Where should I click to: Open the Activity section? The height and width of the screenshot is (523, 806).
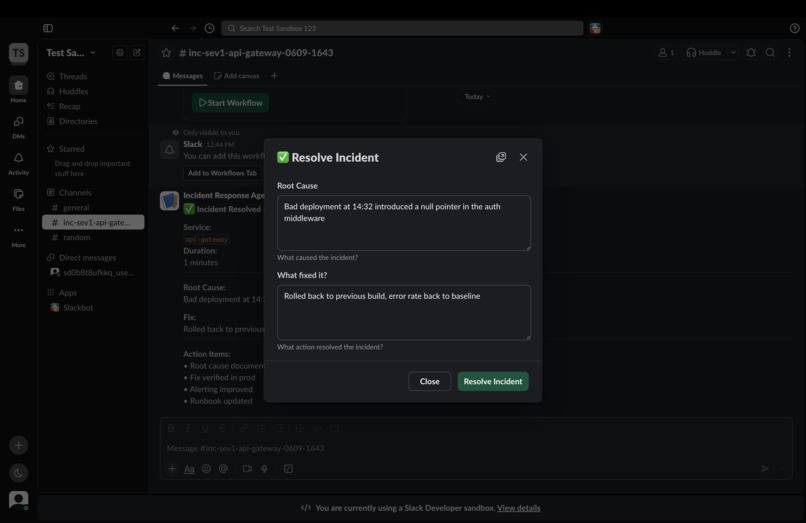coord(19,163)
